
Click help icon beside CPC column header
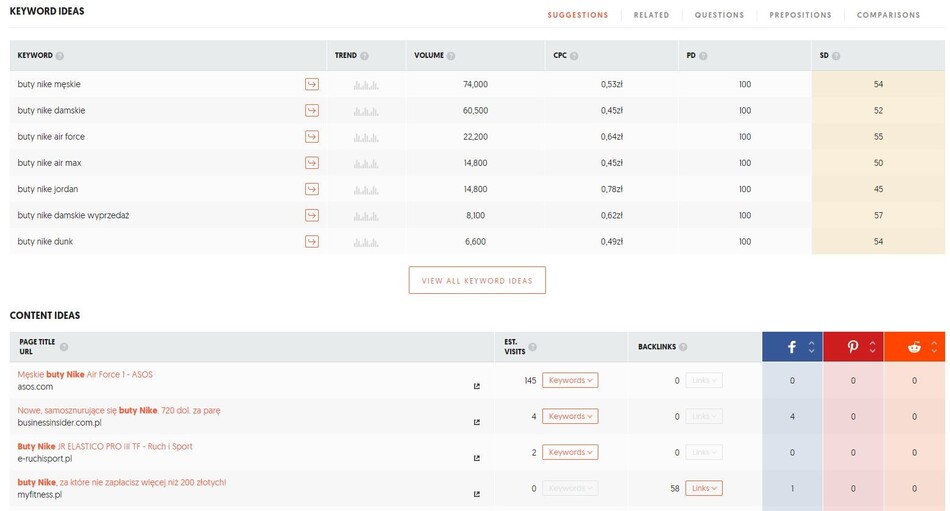tap(574, 56)
